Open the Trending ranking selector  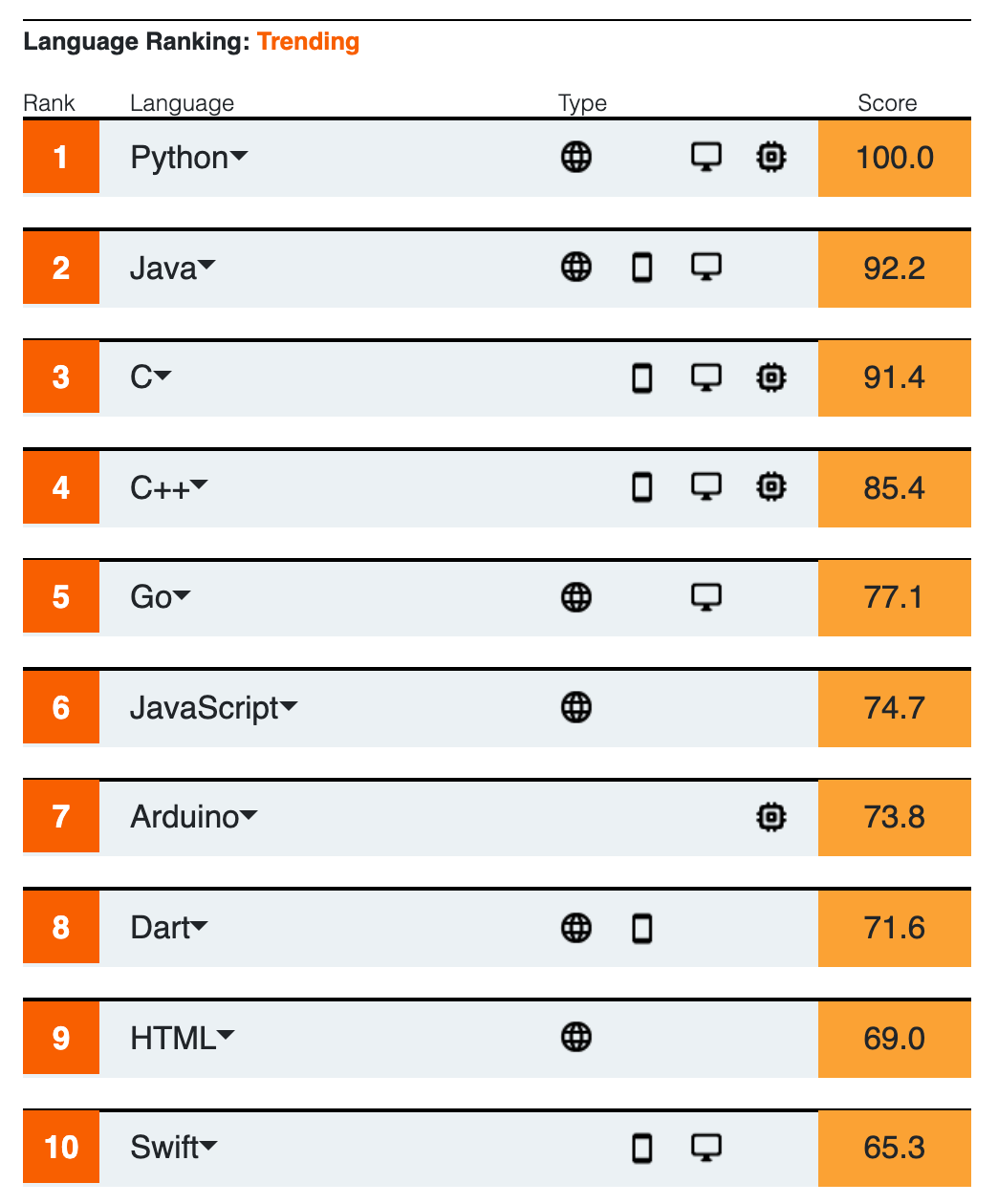click(x=308, y=42)
